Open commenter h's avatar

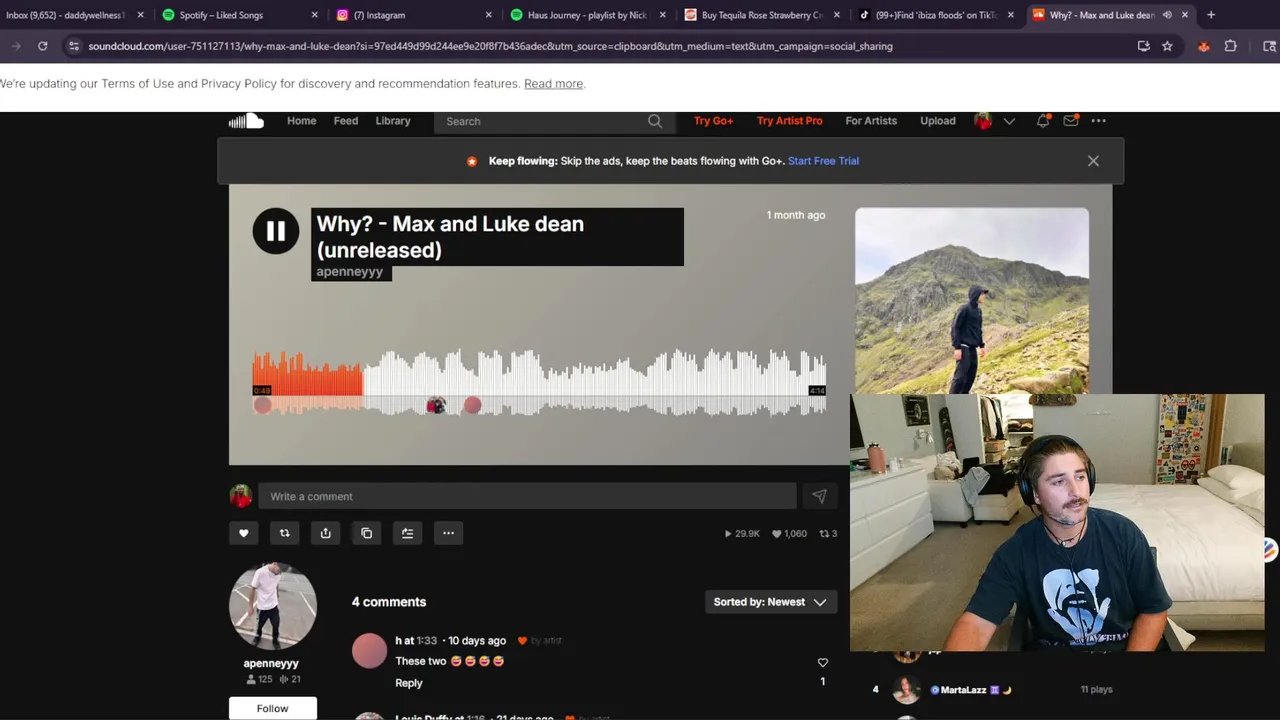point(369,651)
